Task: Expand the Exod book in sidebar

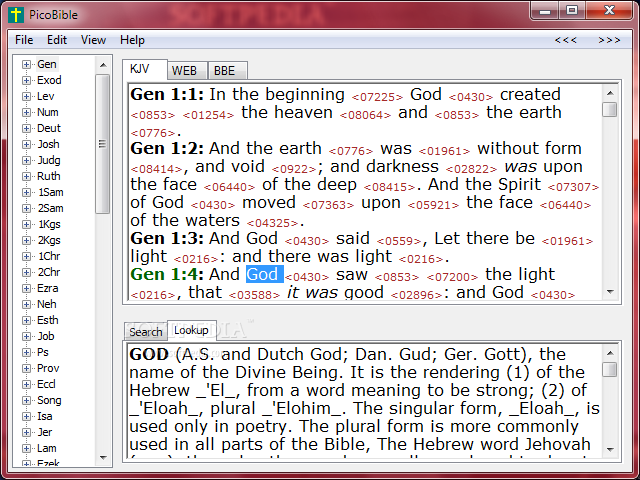Action: [x=26, y=81]
